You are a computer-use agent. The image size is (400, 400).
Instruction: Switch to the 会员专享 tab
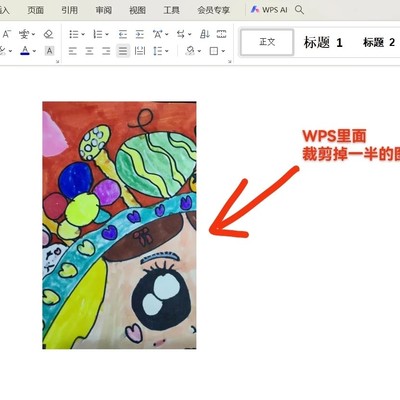pos(214,10)
